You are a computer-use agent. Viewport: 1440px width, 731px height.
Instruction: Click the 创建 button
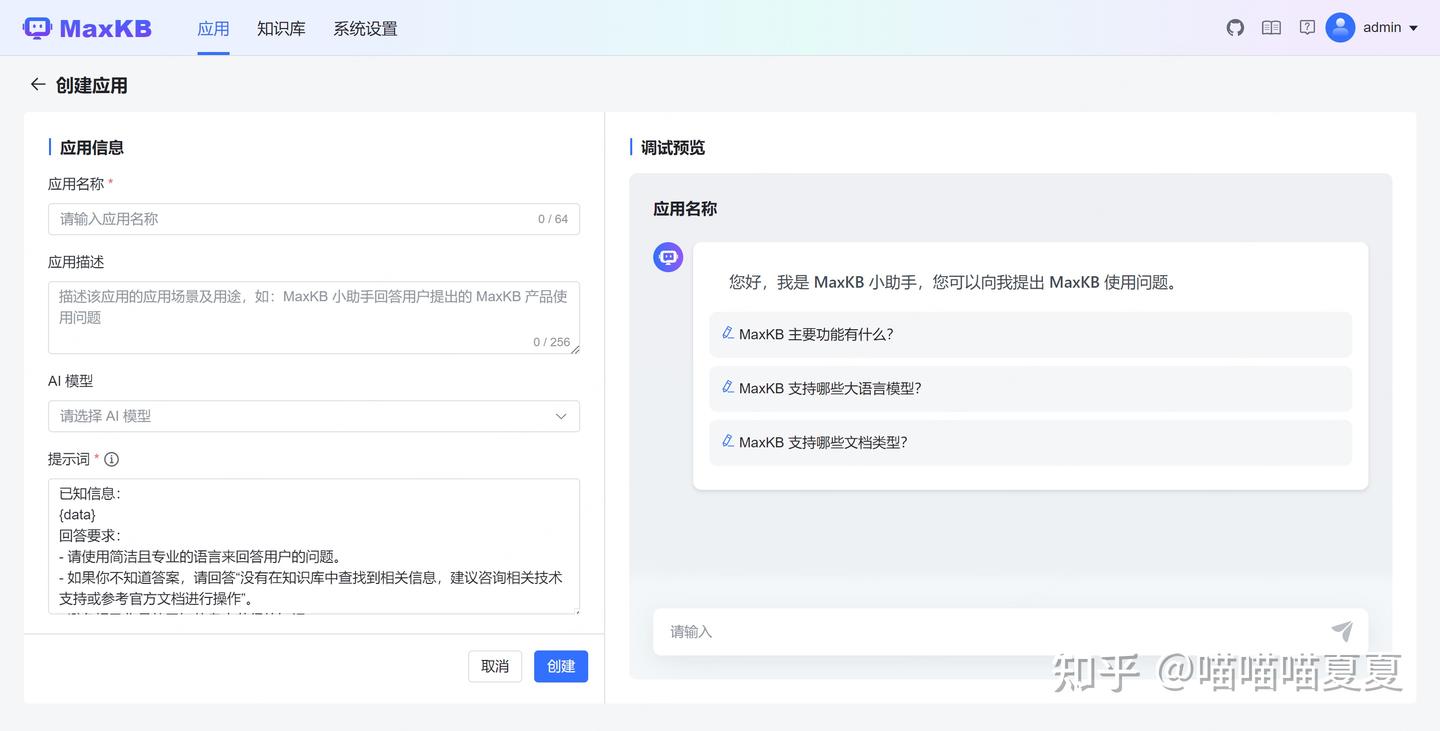[x=560, y=666]
